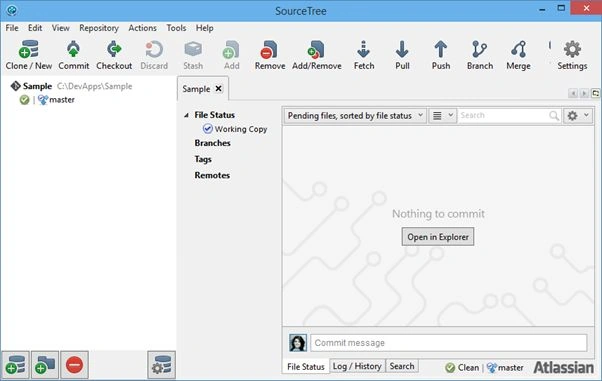Click the green check status icon under Sample
Viewport: 602px width, 381px height.
coord(24,100)
